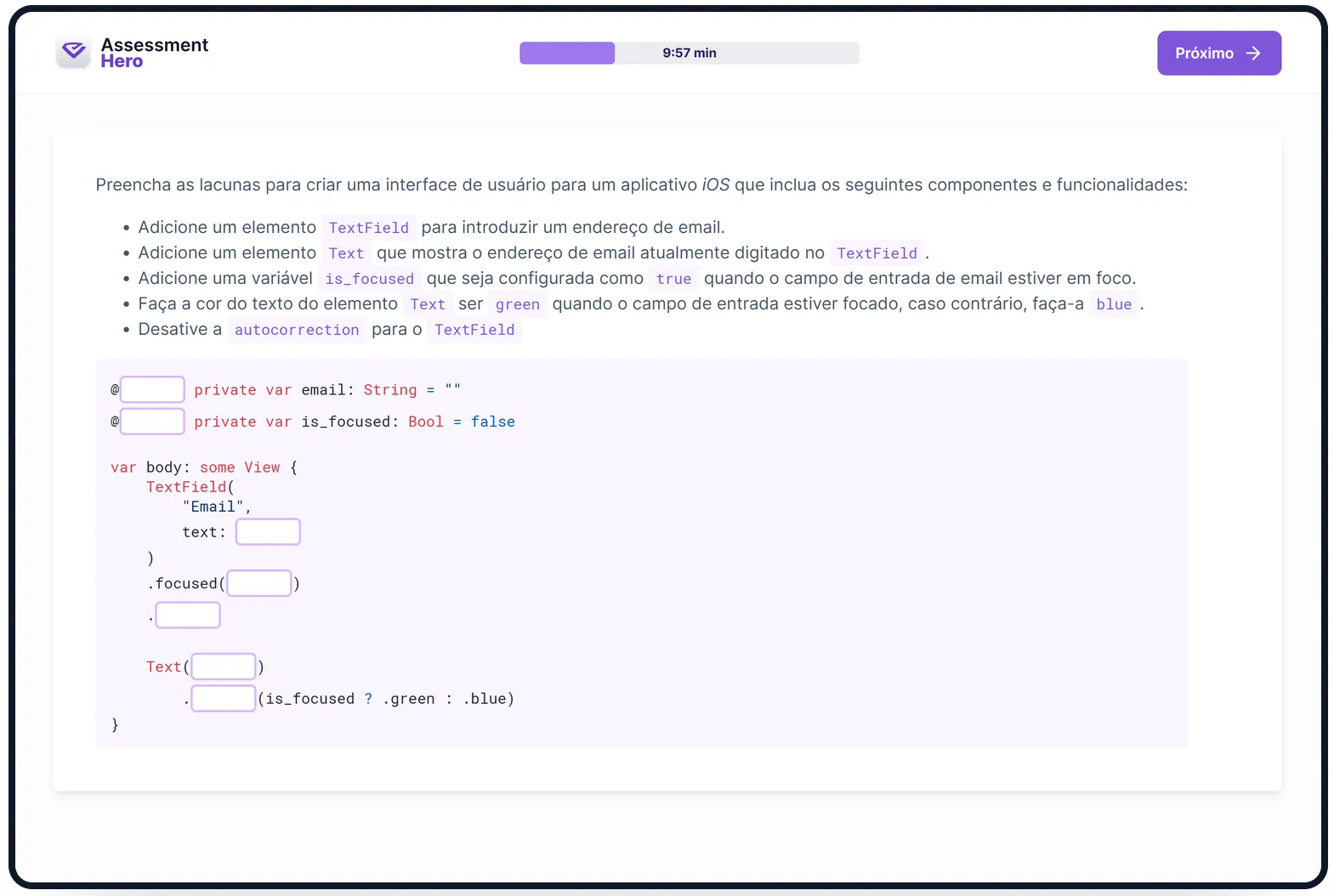Click 'TextField' tag in the first bullet
The height and width of the screenshot is (896, 1334).
(368, 228)
